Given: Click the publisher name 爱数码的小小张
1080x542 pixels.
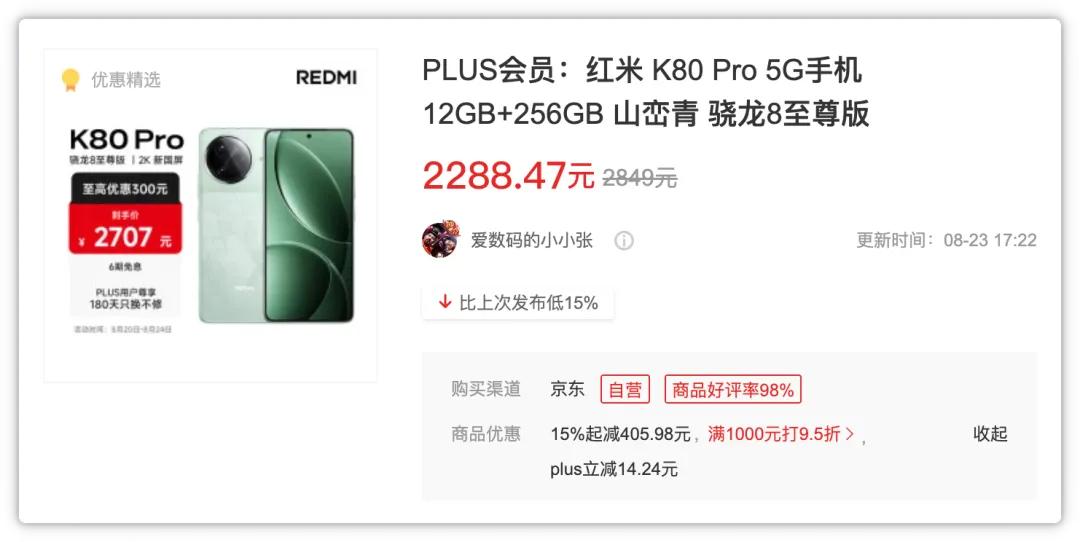Looking at the screenshot, I should [x=532, y=240].
